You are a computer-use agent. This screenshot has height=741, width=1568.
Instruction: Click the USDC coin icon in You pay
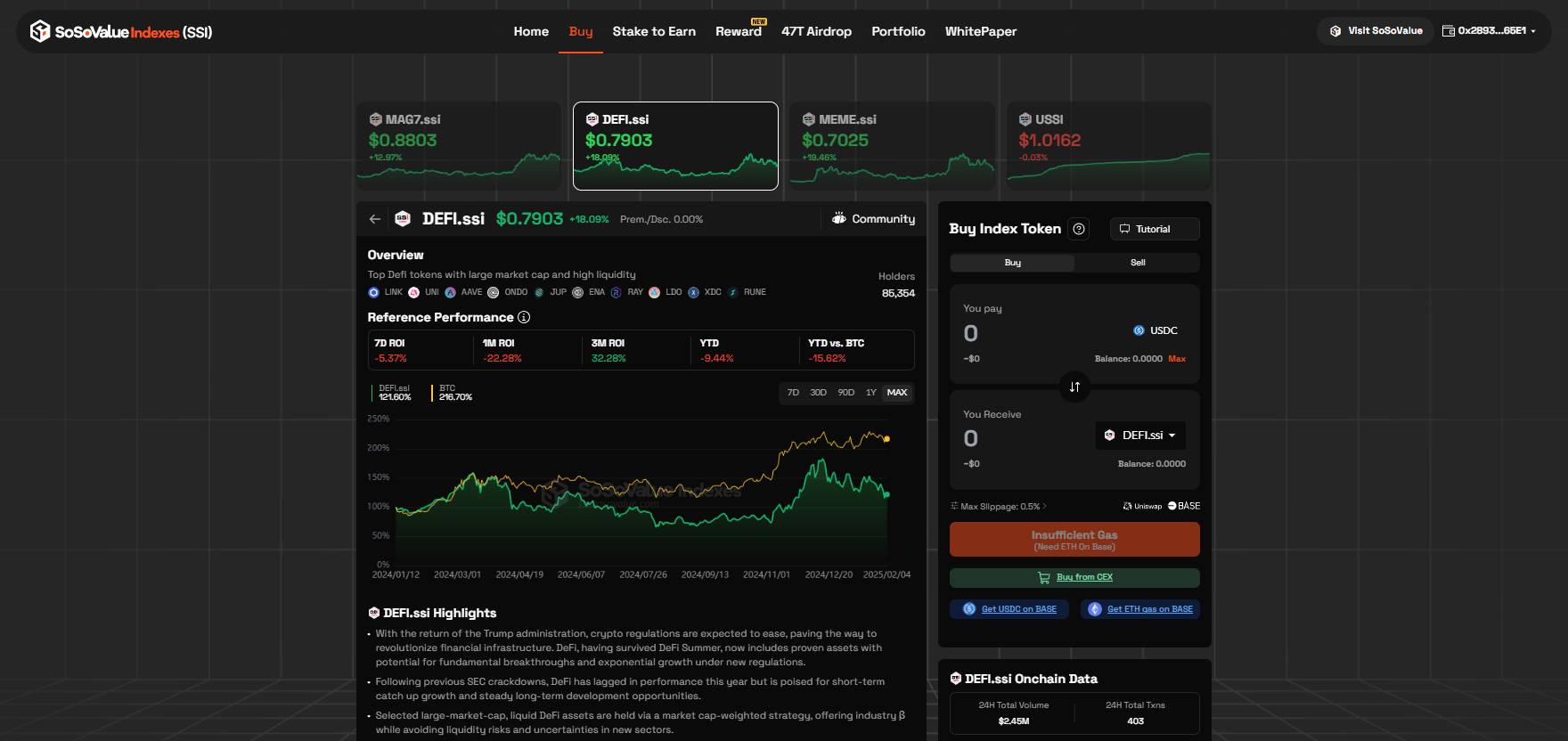[x=1139, y=330]
